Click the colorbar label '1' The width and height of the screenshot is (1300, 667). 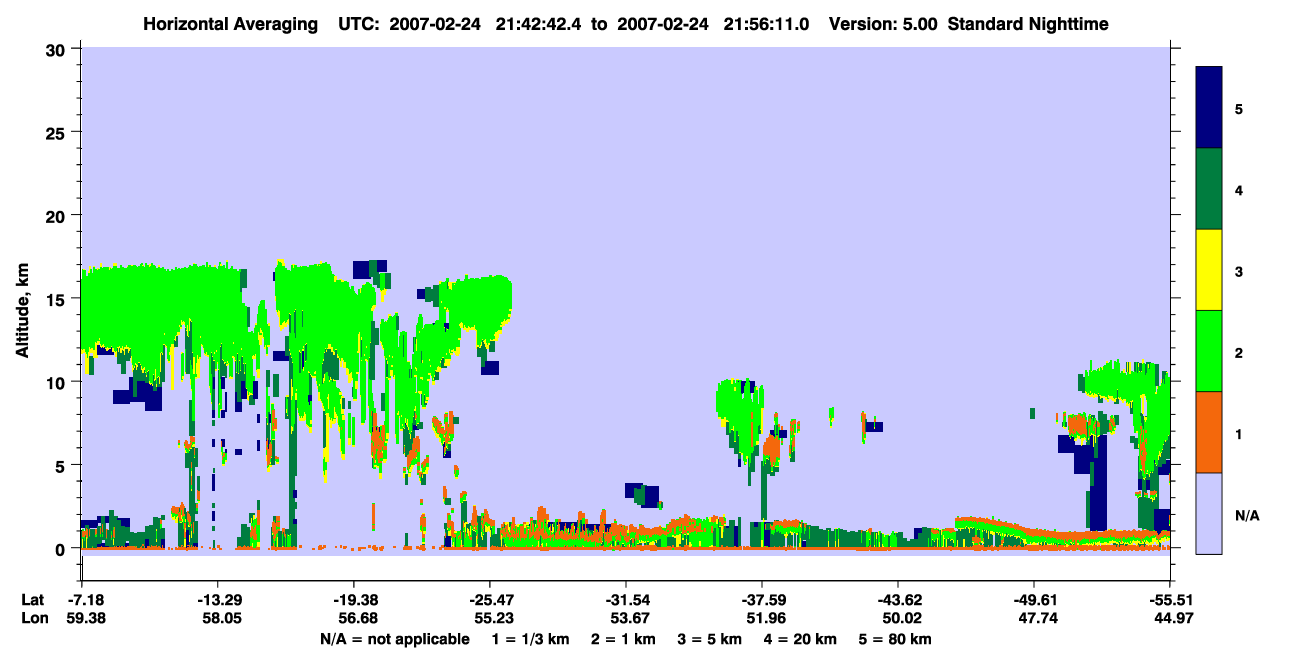[x=1239, y=434]
